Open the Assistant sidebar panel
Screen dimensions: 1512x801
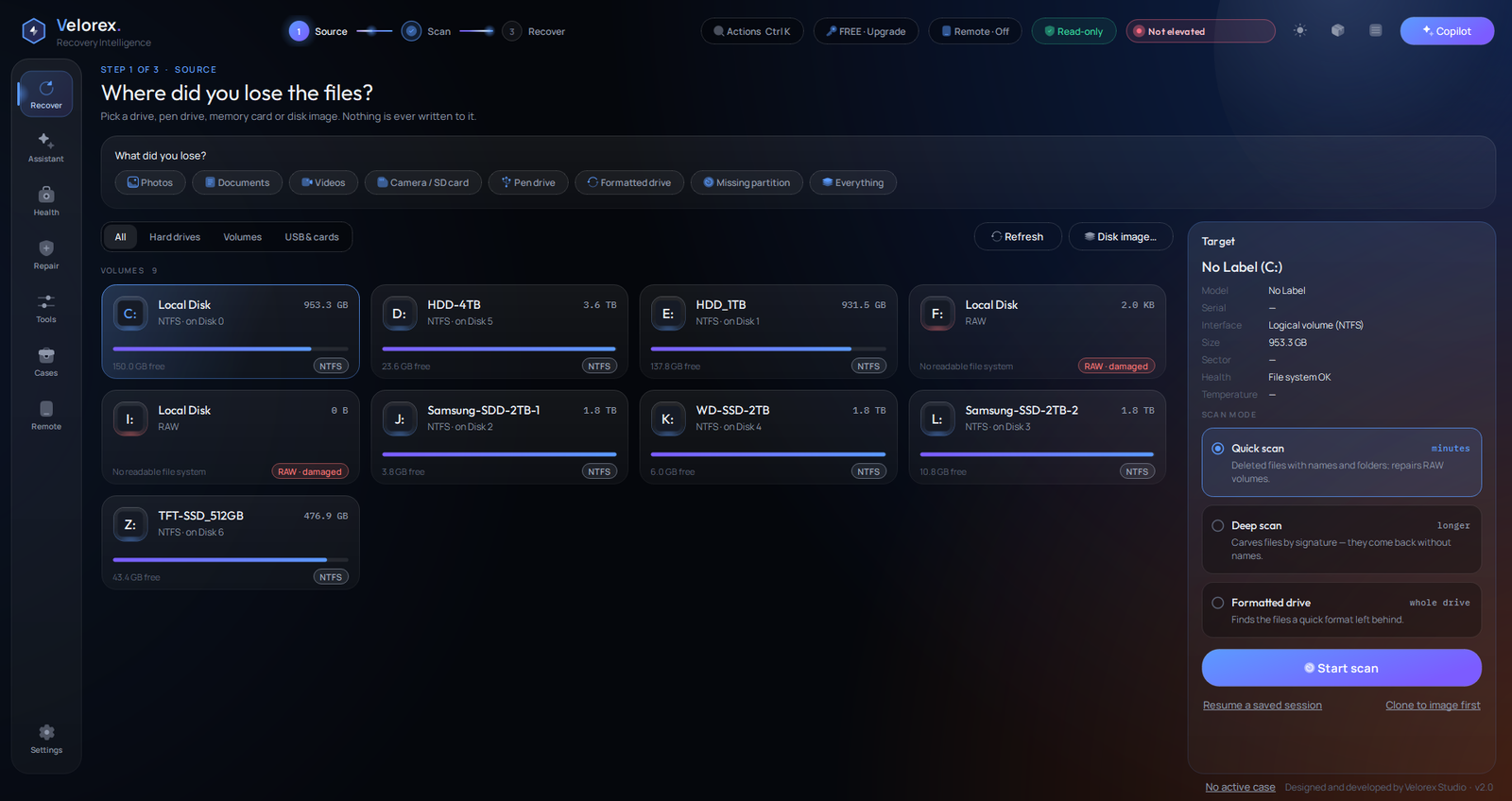point(45,147)
